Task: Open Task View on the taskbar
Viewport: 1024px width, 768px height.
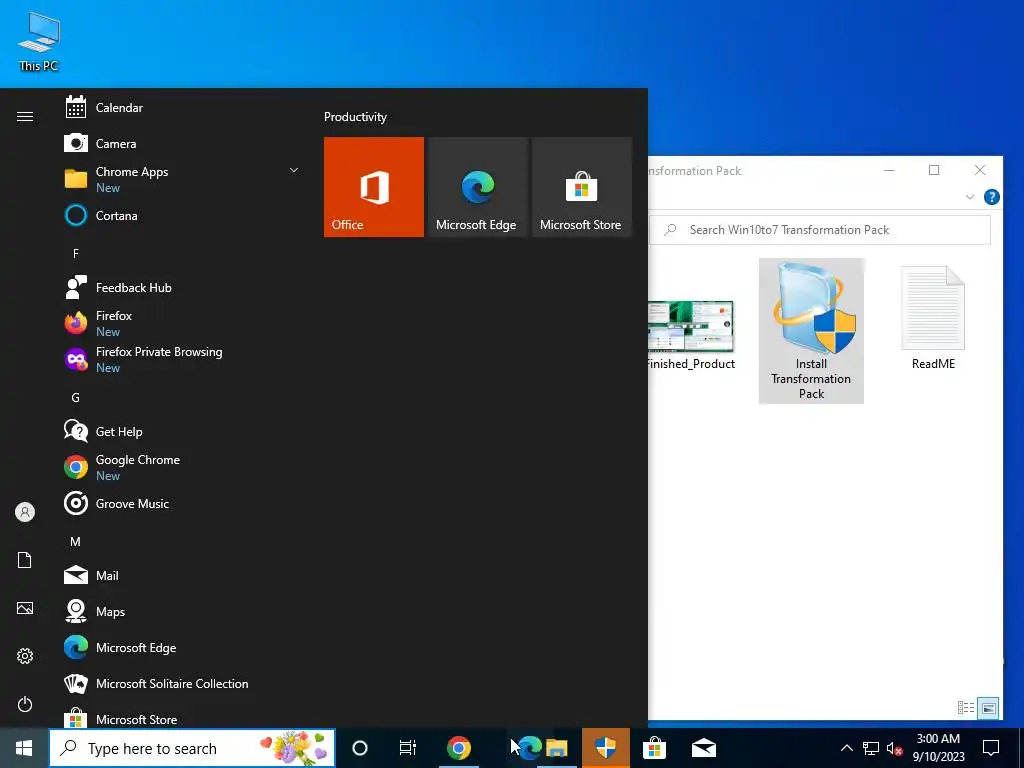Action: (x=408, y=748)
